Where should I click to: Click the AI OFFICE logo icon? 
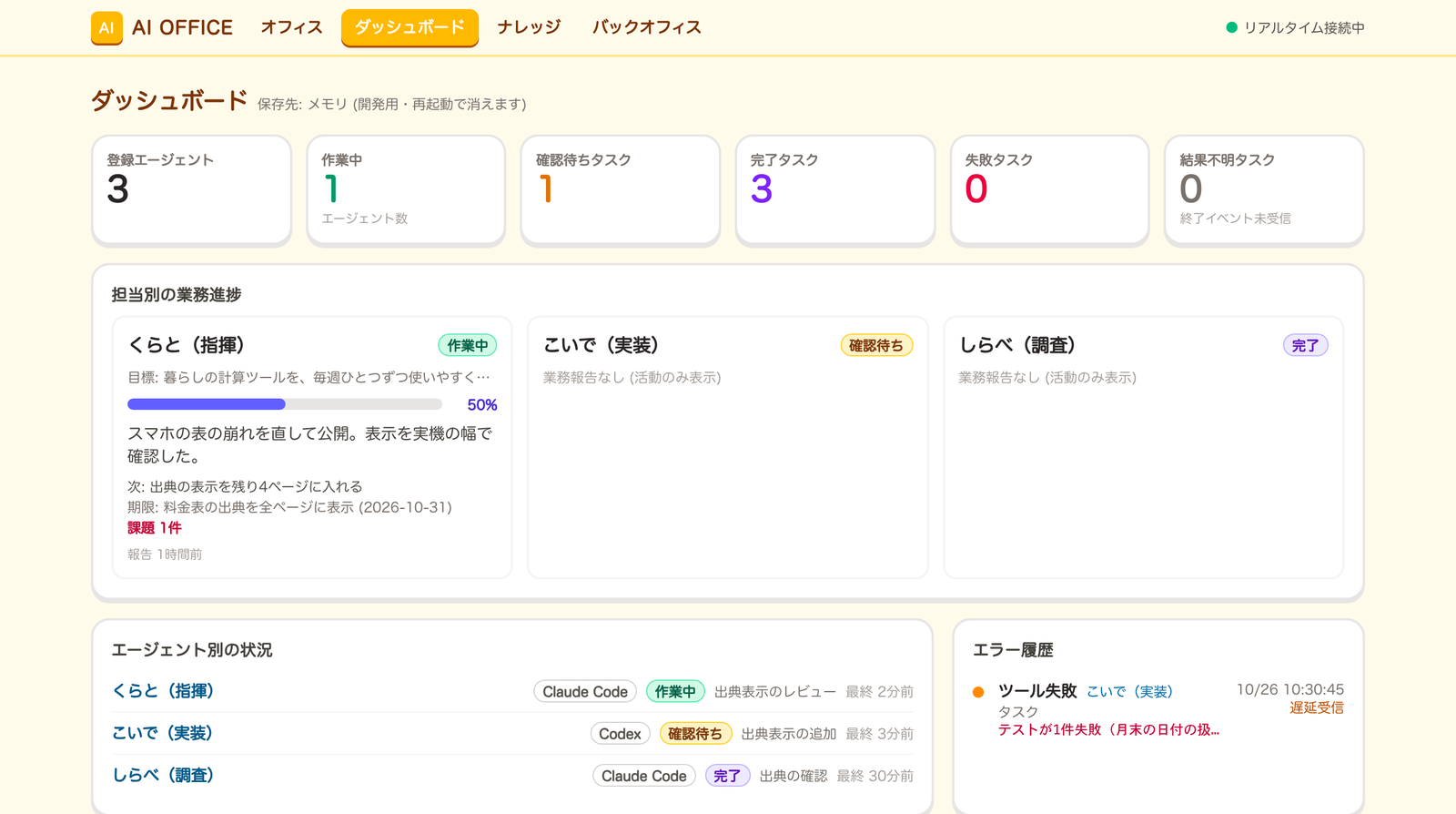(106, 27)
